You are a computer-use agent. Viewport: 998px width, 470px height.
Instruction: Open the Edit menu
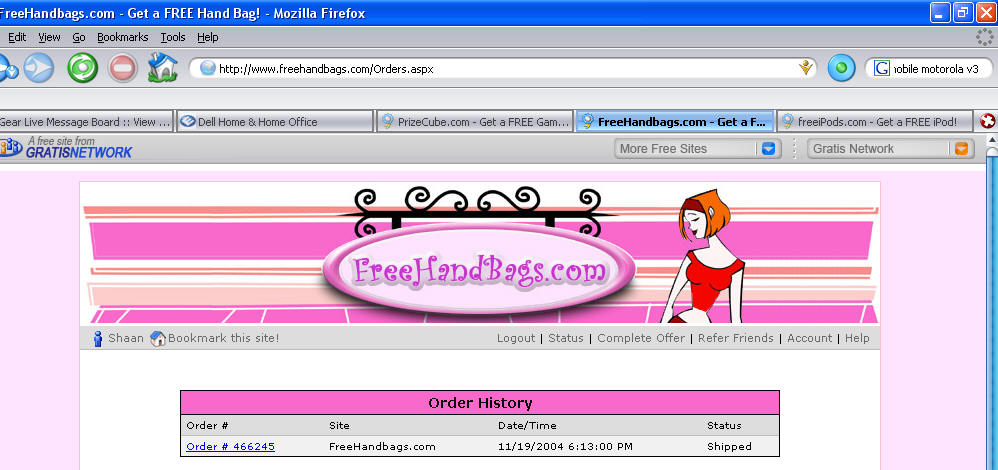[17, 38]
